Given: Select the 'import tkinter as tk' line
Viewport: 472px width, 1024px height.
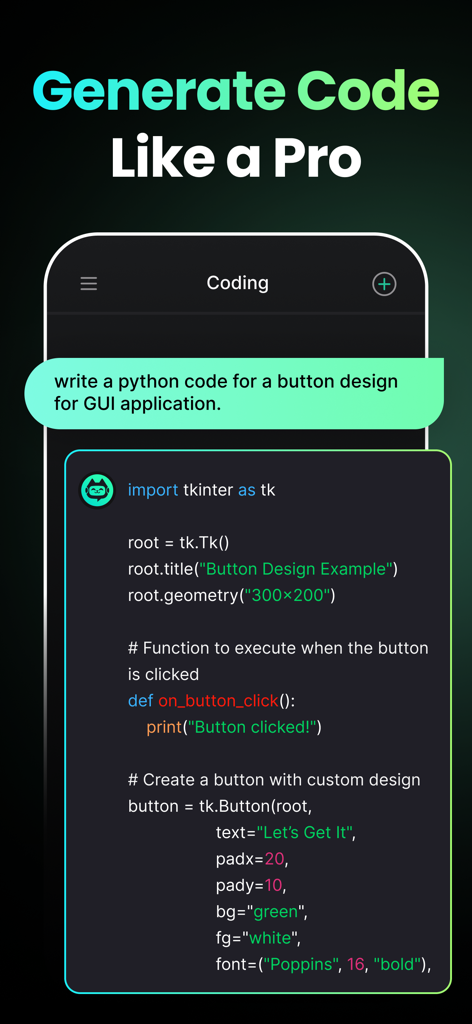Looking at the screenshot, I should 201,490.
